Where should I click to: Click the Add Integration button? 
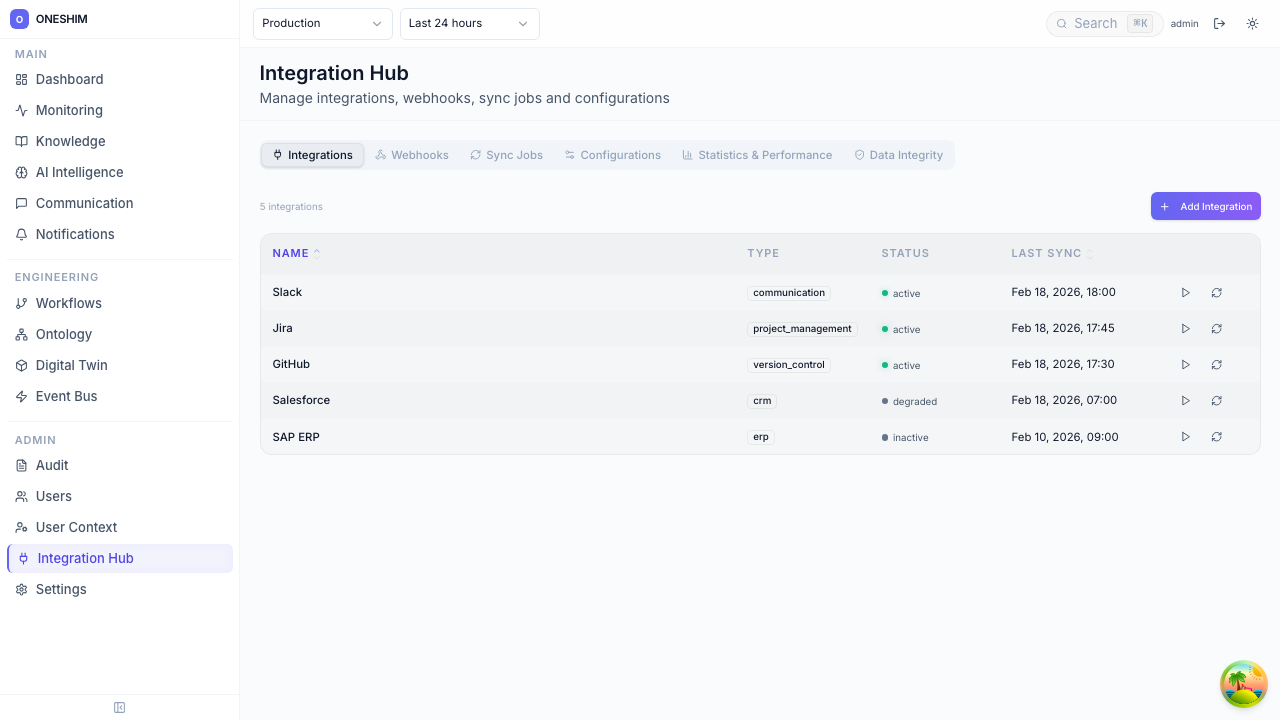[1206, 206]
